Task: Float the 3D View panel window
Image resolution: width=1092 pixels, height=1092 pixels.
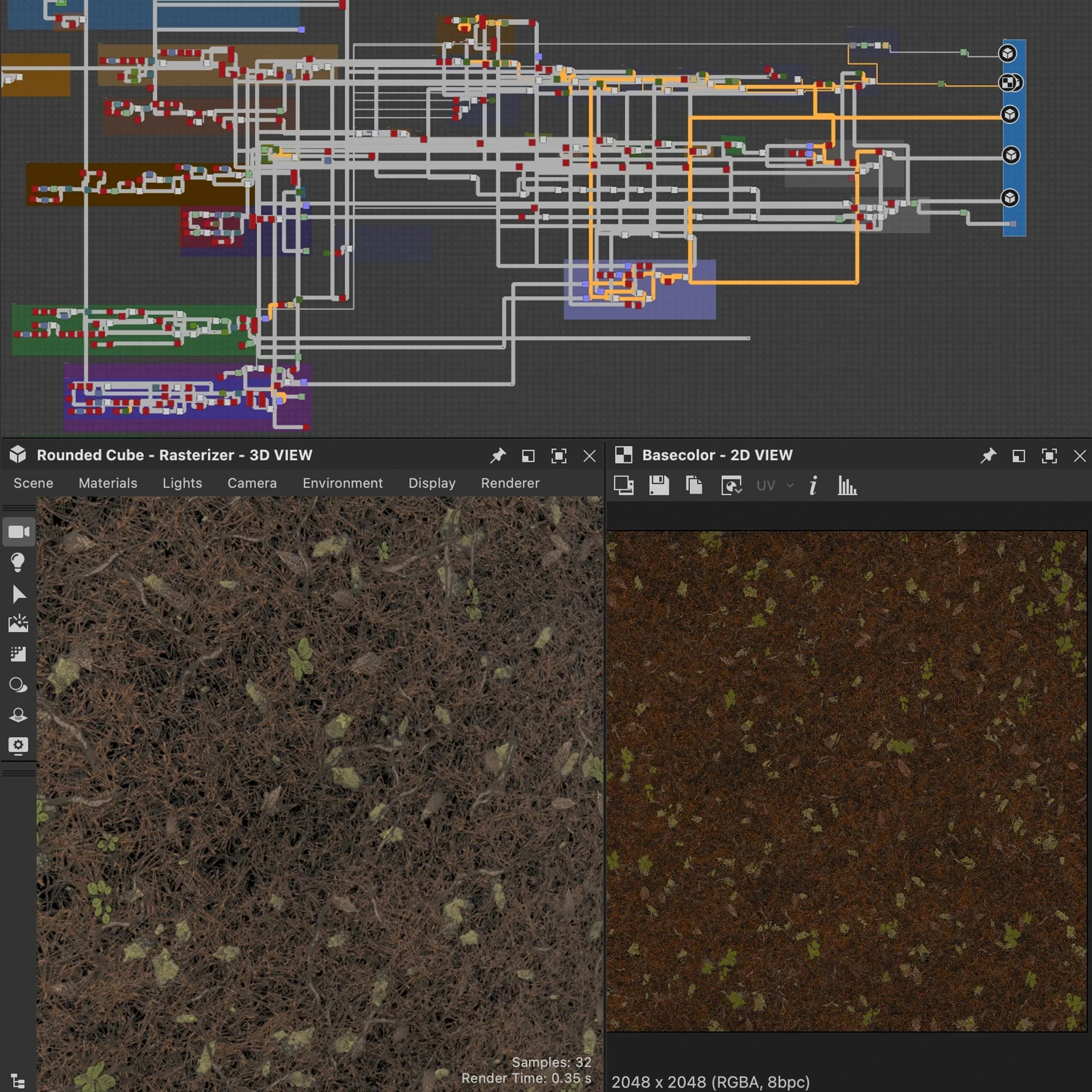Action: [528, 456]
